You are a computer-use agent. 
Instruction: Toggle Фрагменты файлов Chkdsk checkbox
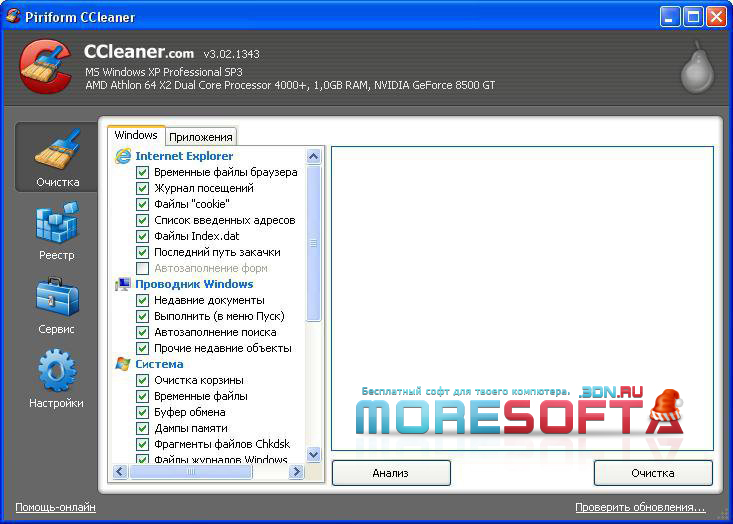(143, 444)
